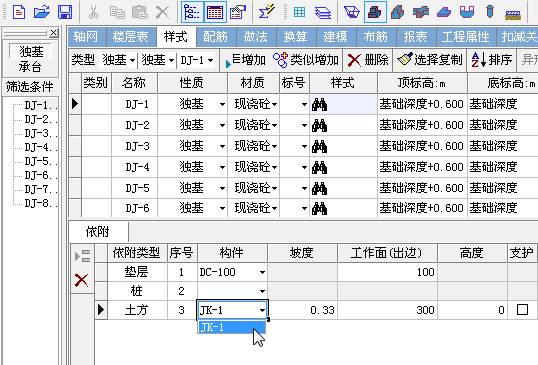The height and width of the screenshot is (365, 538).
Task: Click binoculars style icon for DJ-5
Action: (319, 189)
